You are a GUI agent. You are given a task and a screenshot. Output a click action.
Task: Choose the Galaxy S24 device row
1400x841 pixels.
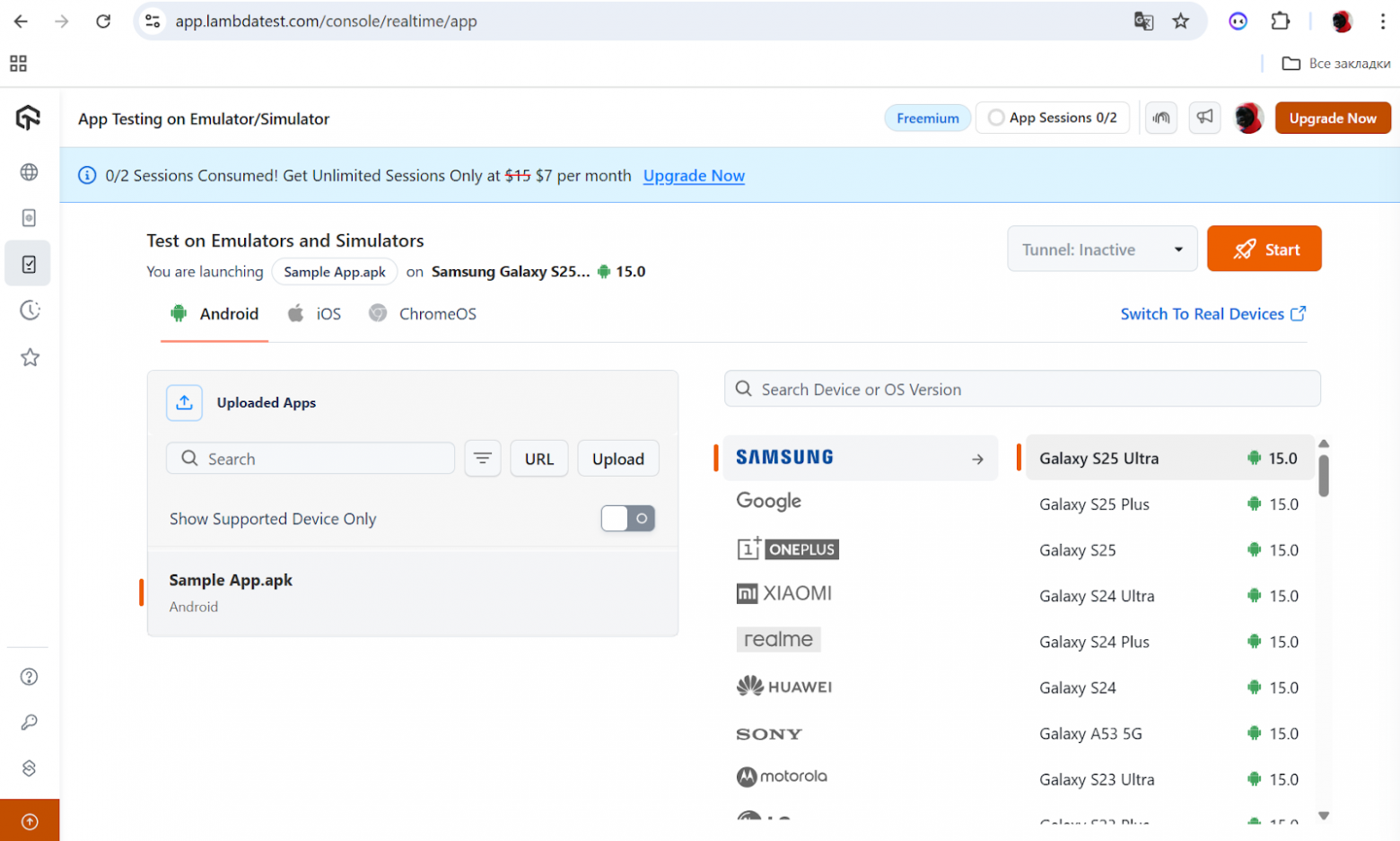[1170, 688]
